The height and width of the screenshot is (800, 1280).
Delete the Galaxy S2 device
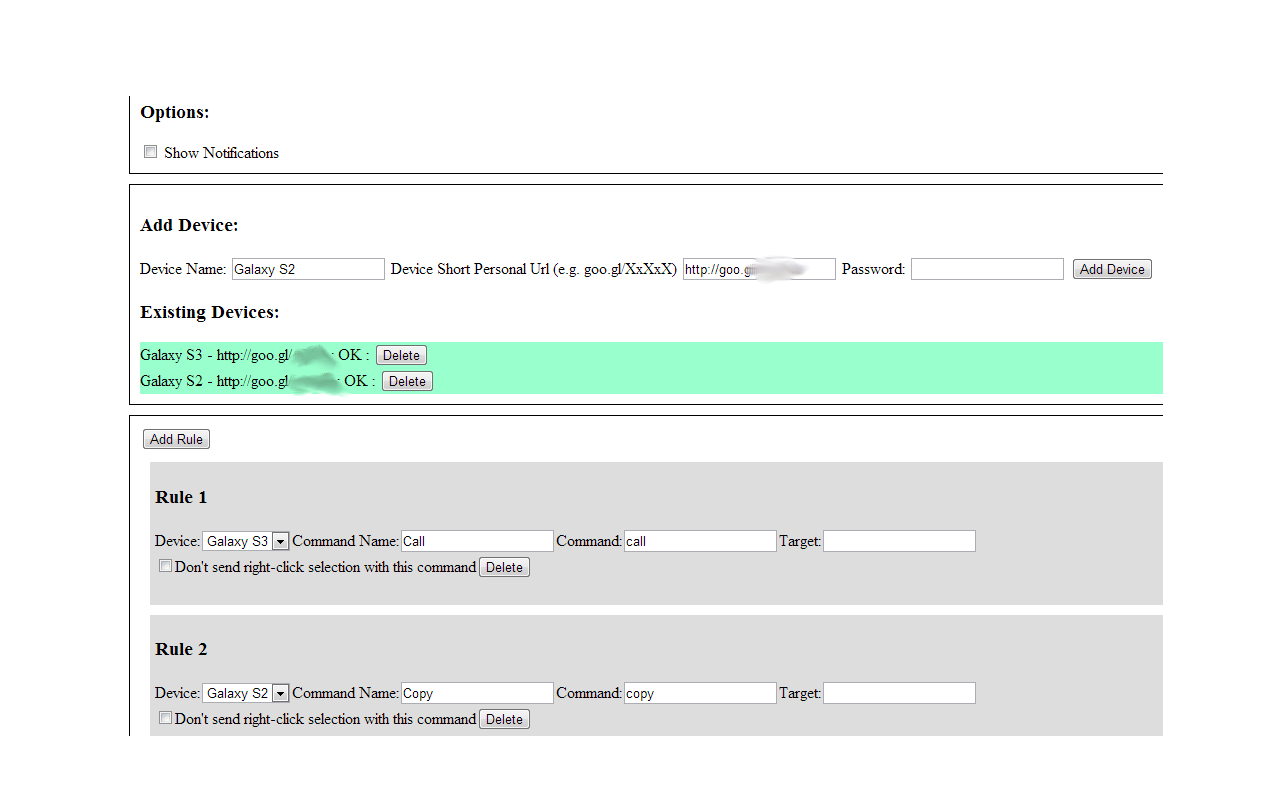(x=407, y=380)
